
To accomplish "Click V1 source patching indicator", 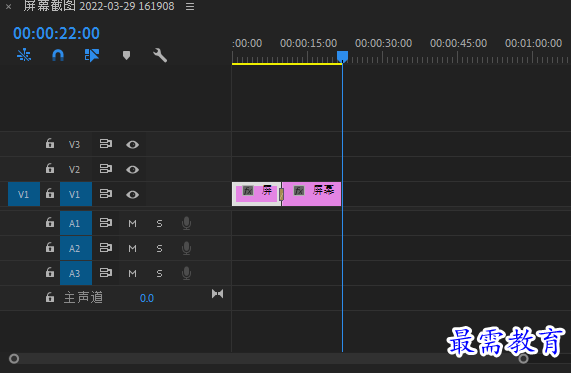I will [x=24, y=194].
